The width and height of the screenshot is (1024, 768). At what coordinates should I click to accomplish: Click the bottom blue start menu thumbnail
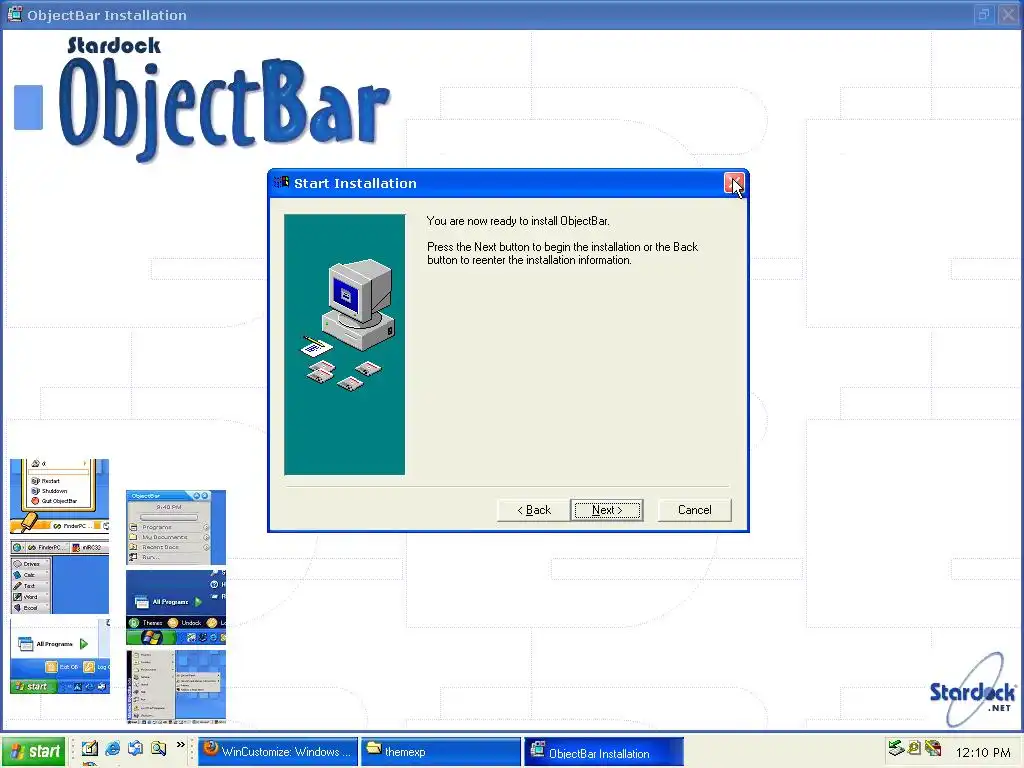click(176, 686)
